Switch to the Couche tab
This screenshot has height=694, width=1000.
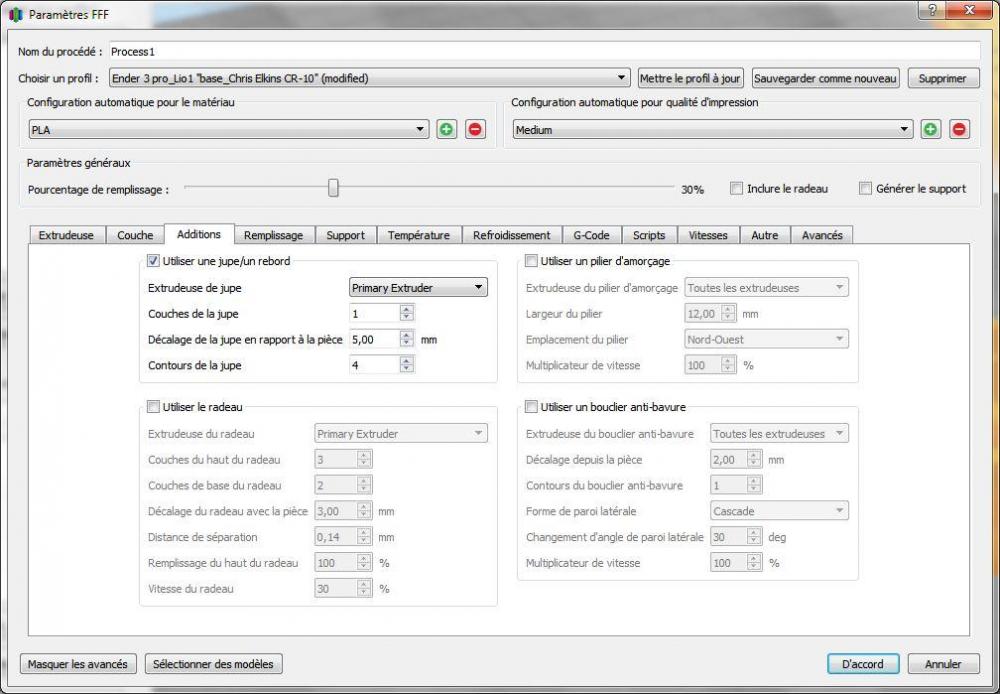pyautogui.click(x=135, y=235)
